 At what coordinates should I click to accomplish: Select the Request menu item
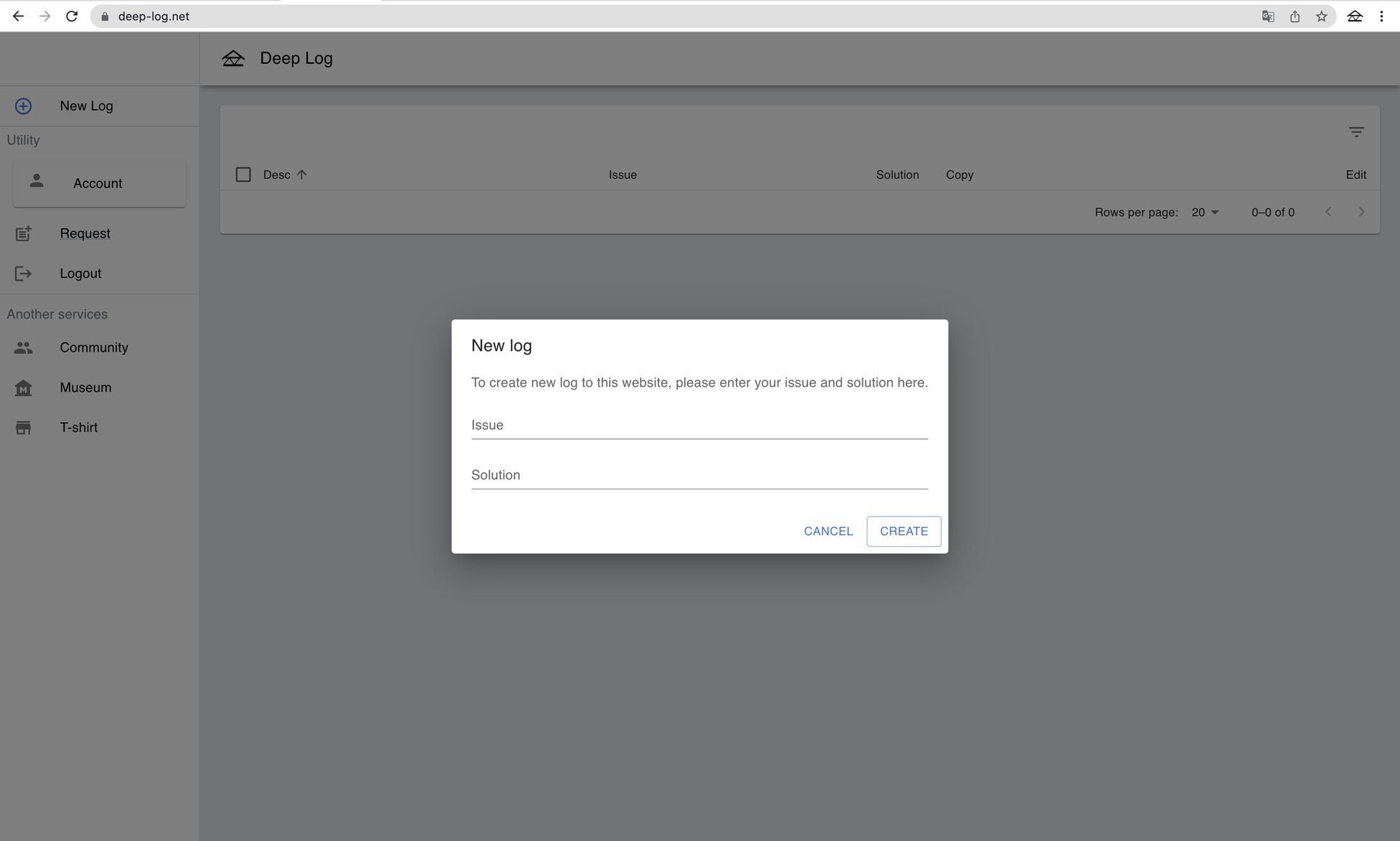85,233
